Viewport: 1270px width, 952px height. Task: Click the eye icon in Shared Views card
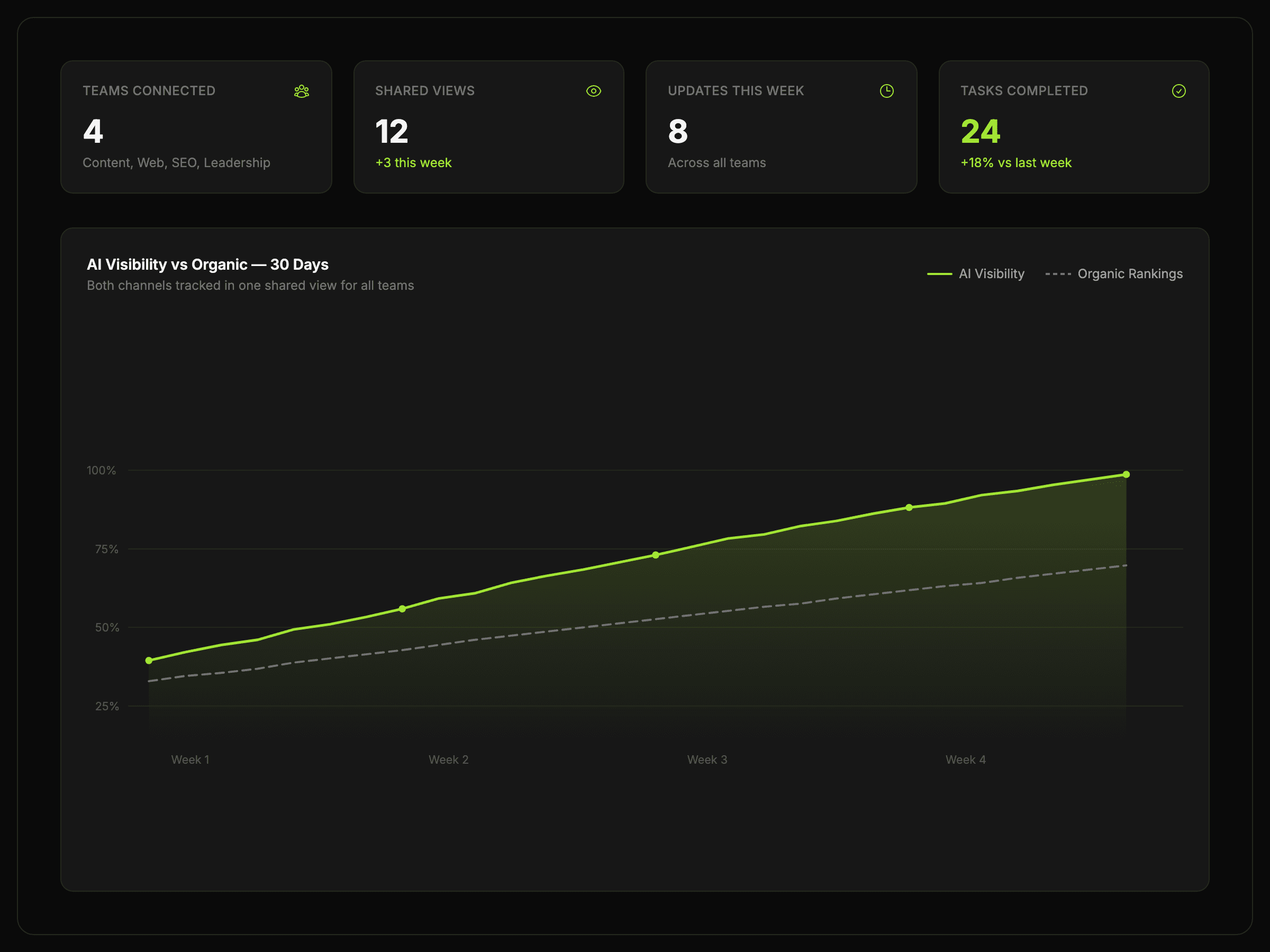coord(594,91)
